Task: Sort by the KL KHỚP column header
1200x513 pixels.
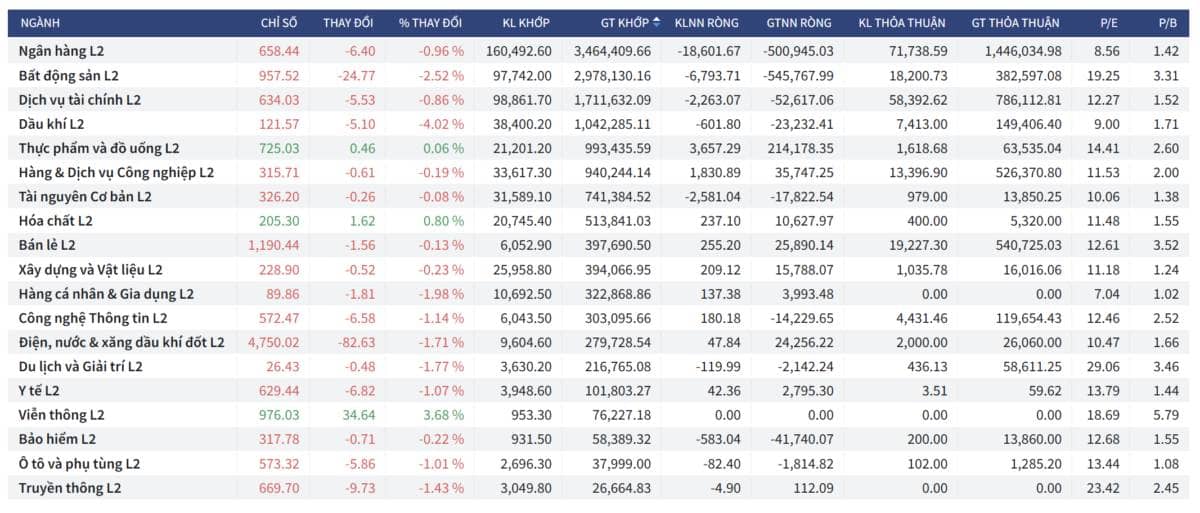Action: (527, 22)
